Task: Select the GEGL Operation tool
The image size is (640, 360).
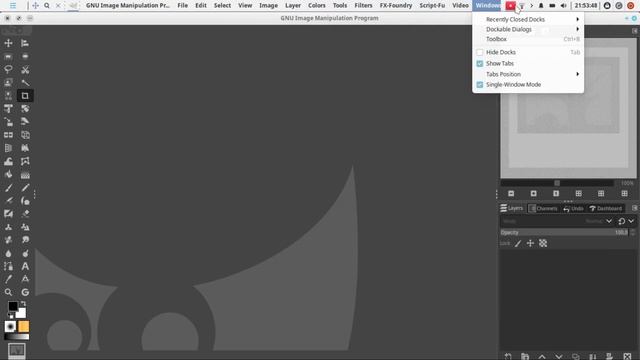Action: [x=25, y=292]
